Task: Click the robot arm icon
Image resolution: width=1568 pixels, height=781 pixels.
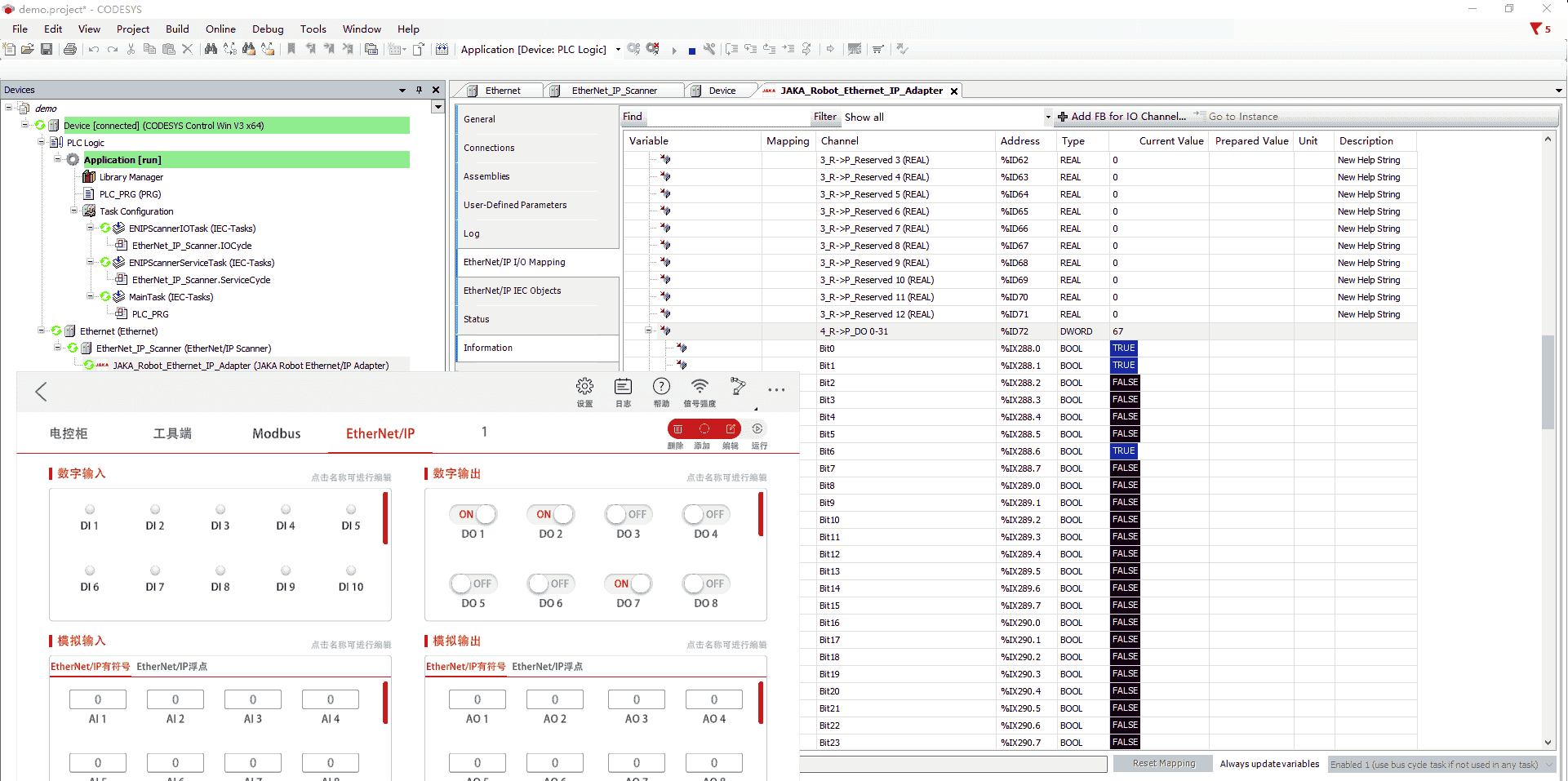Action: 738,387
